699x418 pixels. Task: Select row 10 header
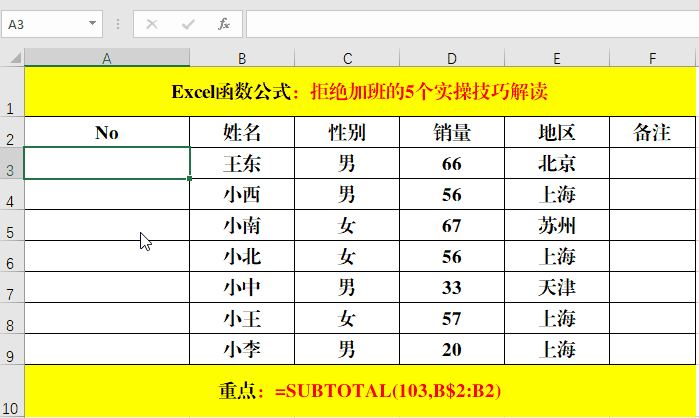tap(12, 391)
